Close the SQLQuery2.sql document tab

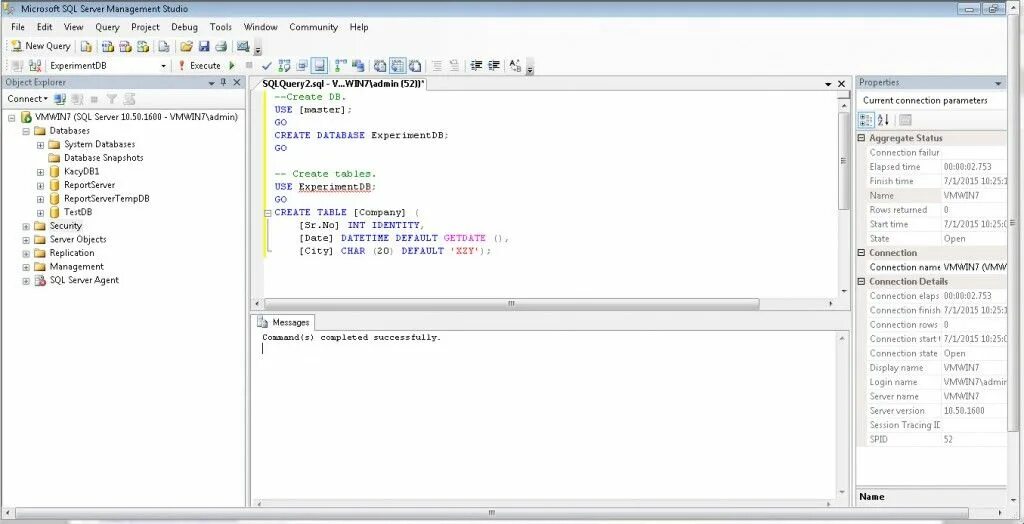click(x=841, y=84)
